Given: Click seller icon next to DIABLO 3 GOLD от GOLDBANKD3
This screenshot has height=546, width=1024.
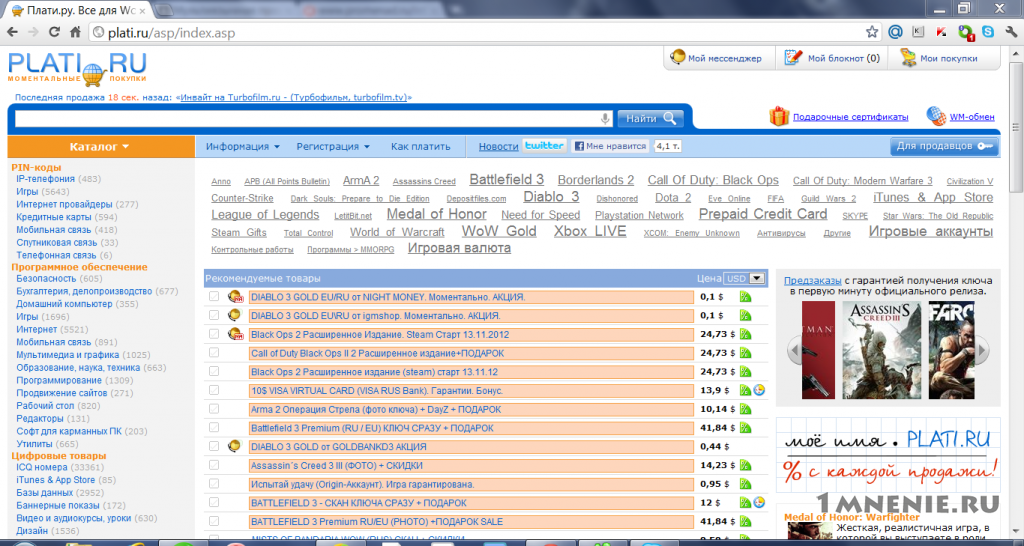Looking at the screenshot, I should (235, 447).
